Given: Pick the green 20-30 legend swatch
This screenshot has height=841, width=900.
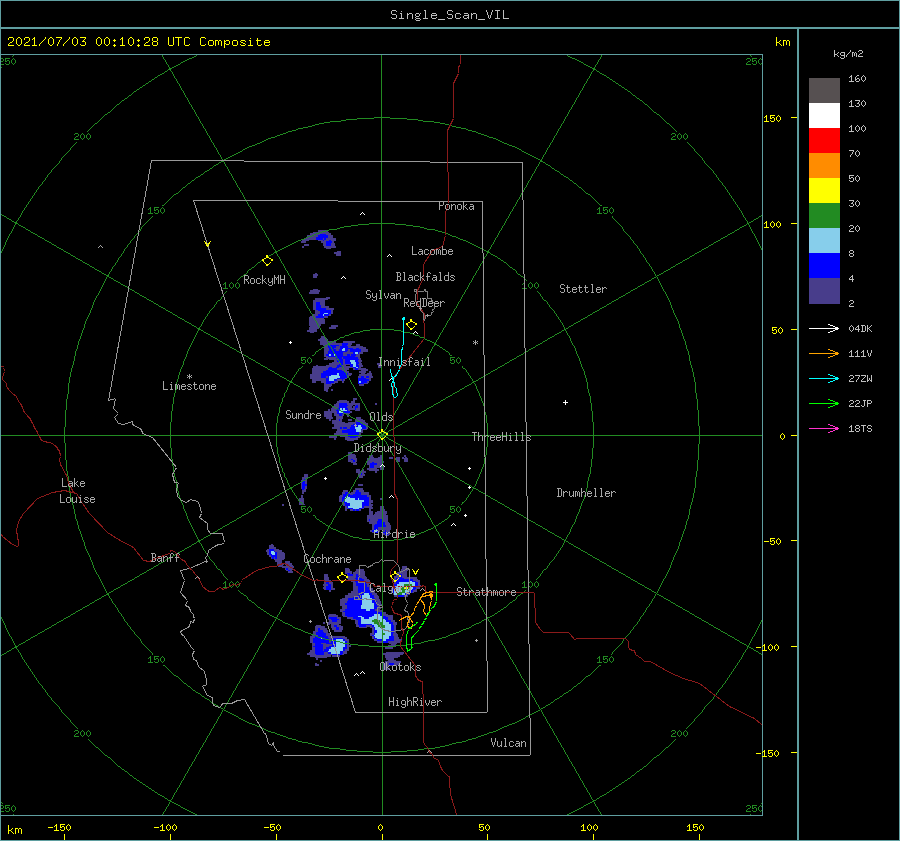Looking at the screenshot, I should click(824, 216).
